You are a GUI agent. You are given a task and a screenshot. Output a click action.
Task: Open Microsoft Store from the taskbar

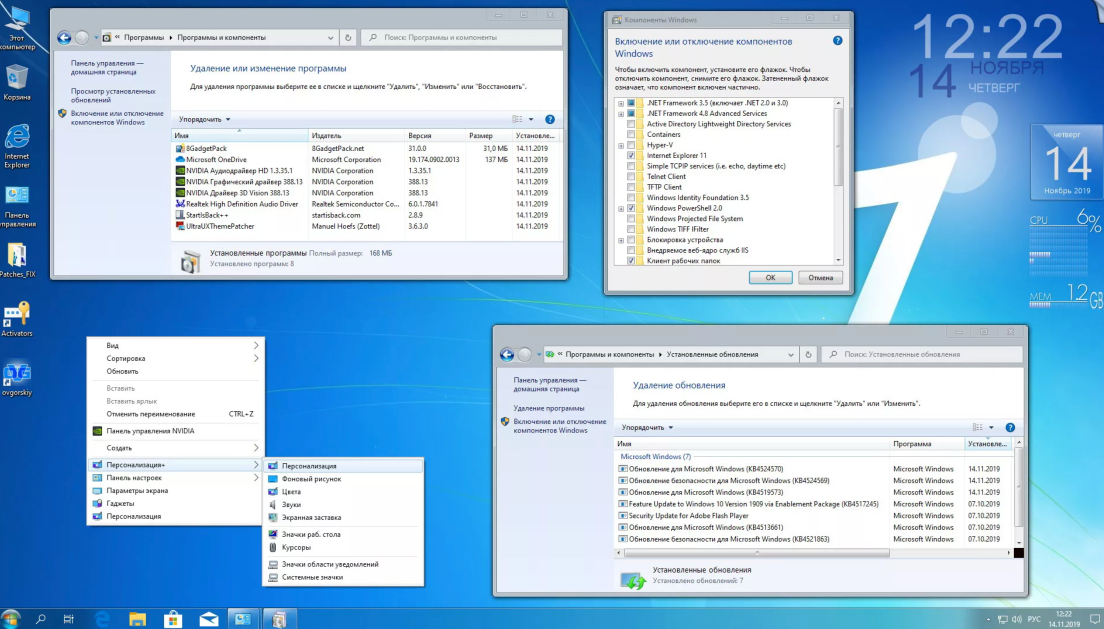point(172,619)
